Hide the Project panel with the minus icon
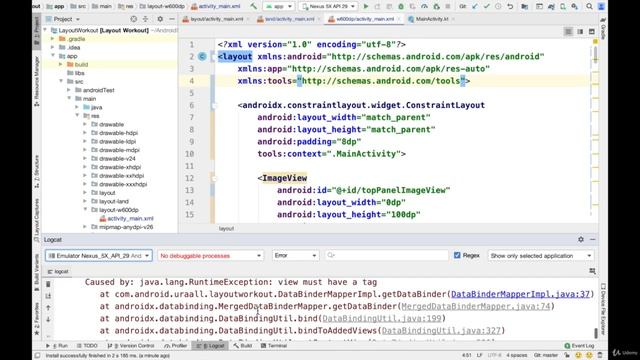The width and height of the screenshot is (640, 360). pyautogui.click(x=172, y=19)
